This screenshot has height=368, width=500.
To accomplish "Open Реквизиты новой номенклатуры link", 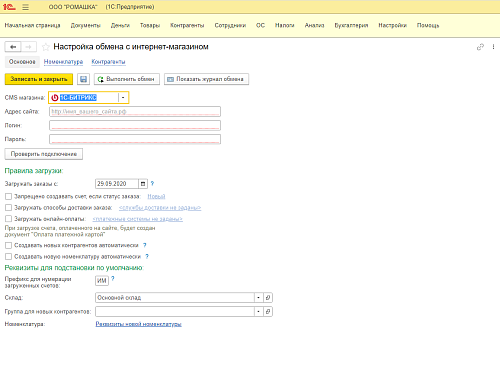I will tap(139, 324).
